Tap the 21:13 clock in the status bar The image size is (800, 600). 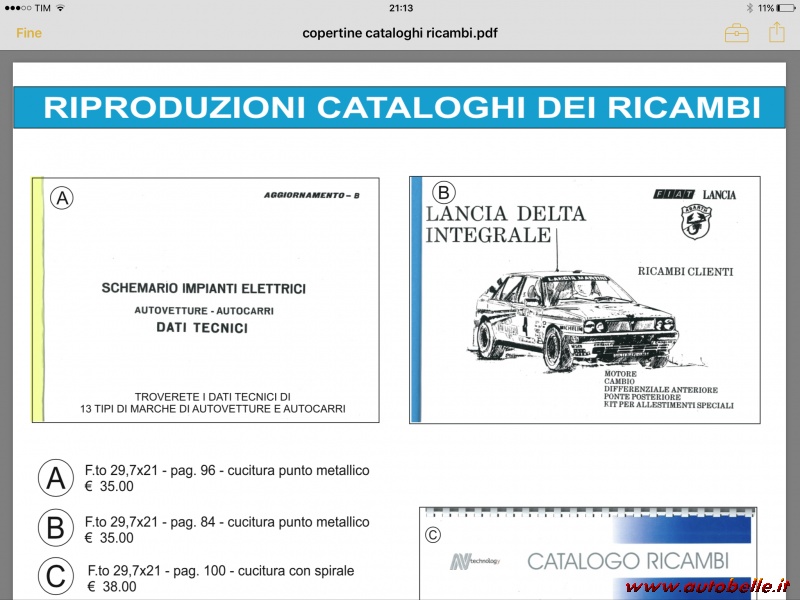tap(400, 8)
